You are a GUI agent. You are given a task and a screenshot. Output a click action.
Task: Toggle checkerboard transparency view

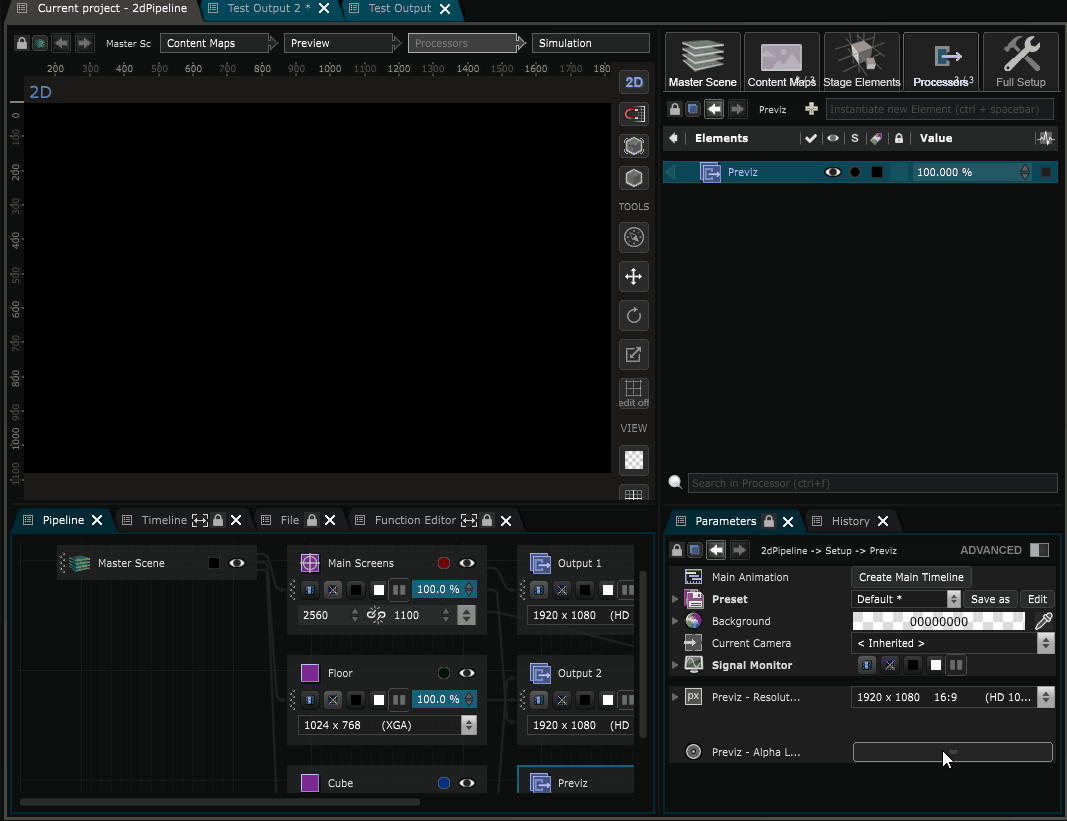(634, 460)
